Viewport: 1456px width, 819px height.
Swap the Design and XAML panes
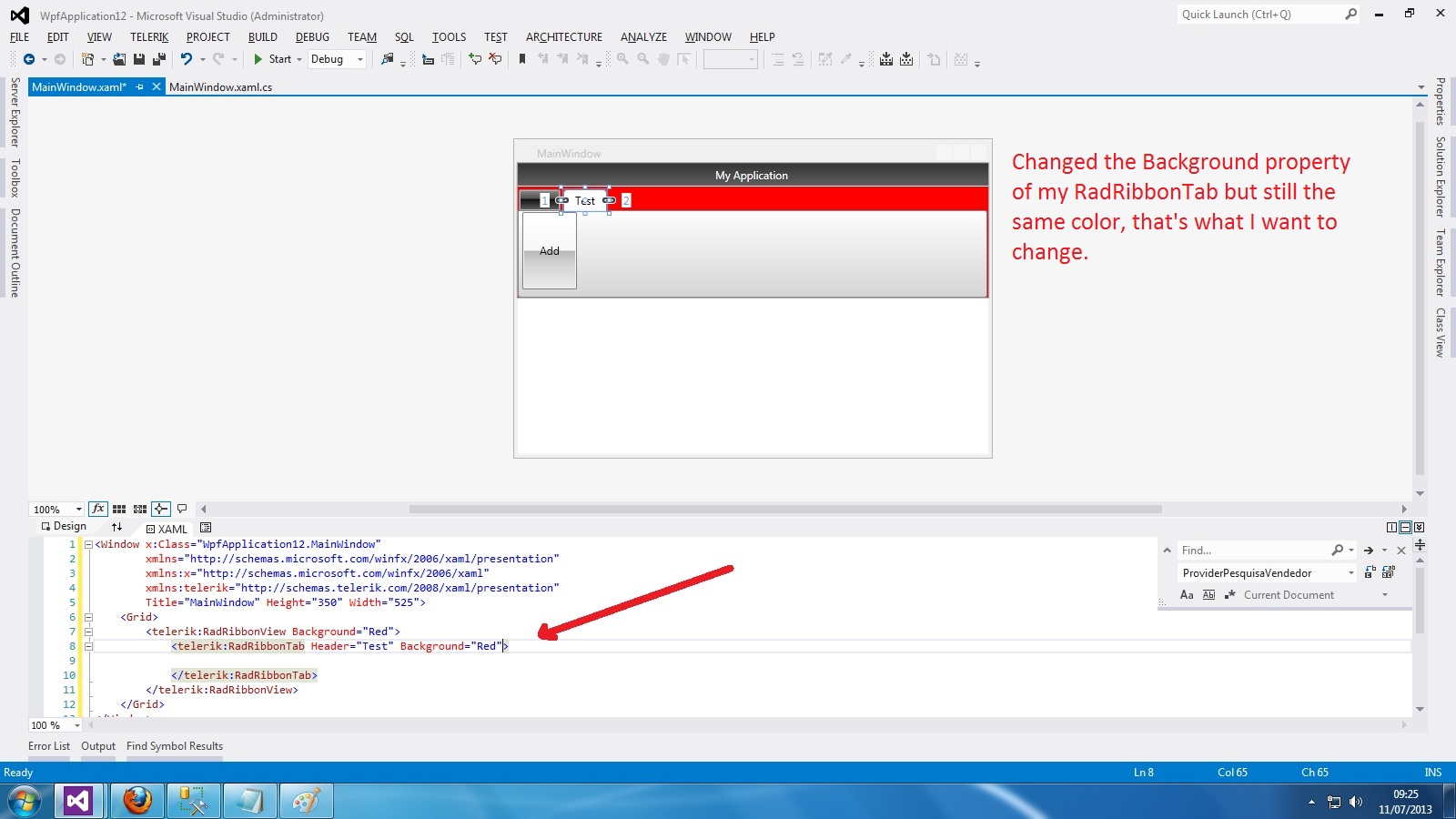[116, 527]
